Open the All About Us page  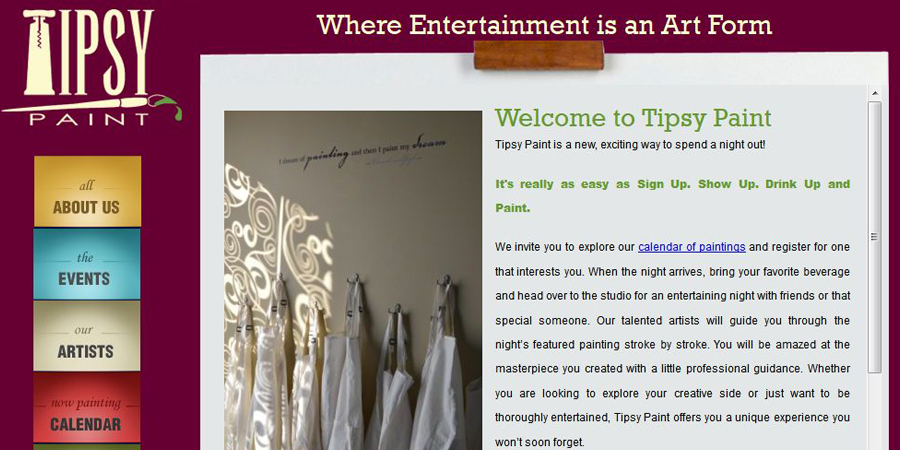pos(87,191)
